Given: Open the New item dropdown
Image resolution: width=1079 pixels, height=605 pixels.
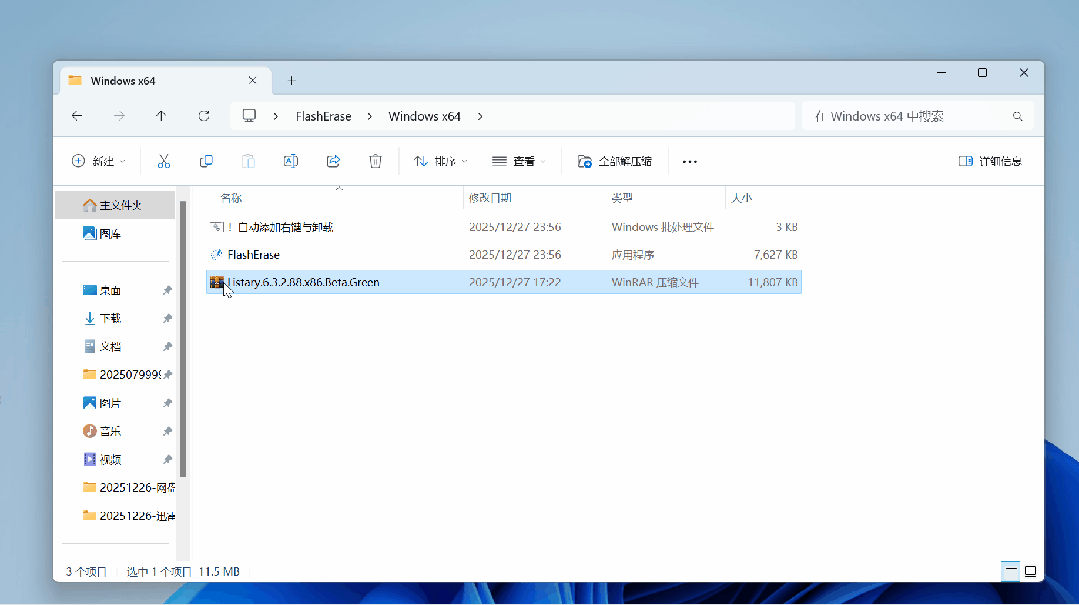Looking at the screenshot, I should coord(99,161).
